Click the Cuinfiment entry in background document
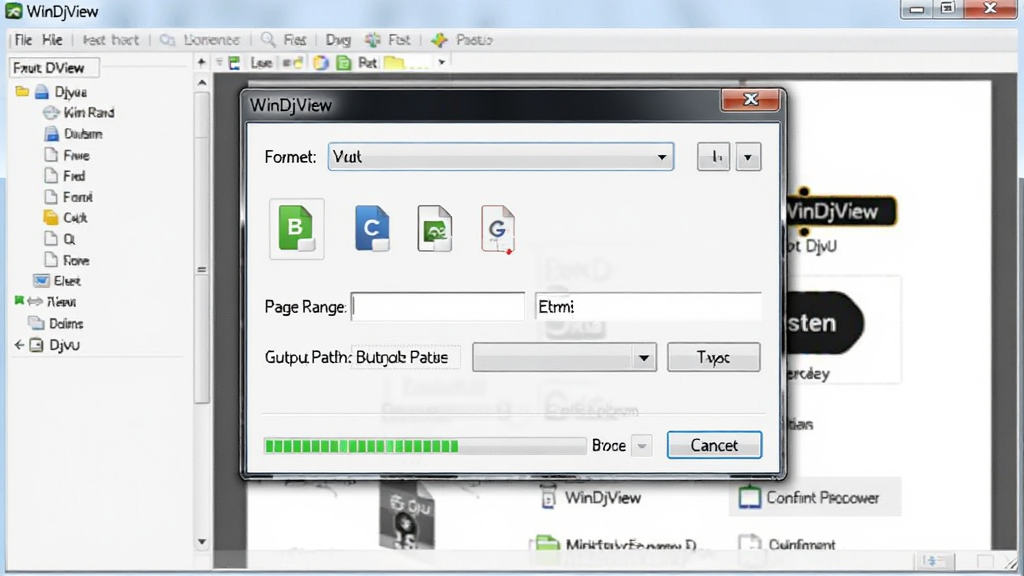This screenshot has width=1024, height=576. coord(802,544)
